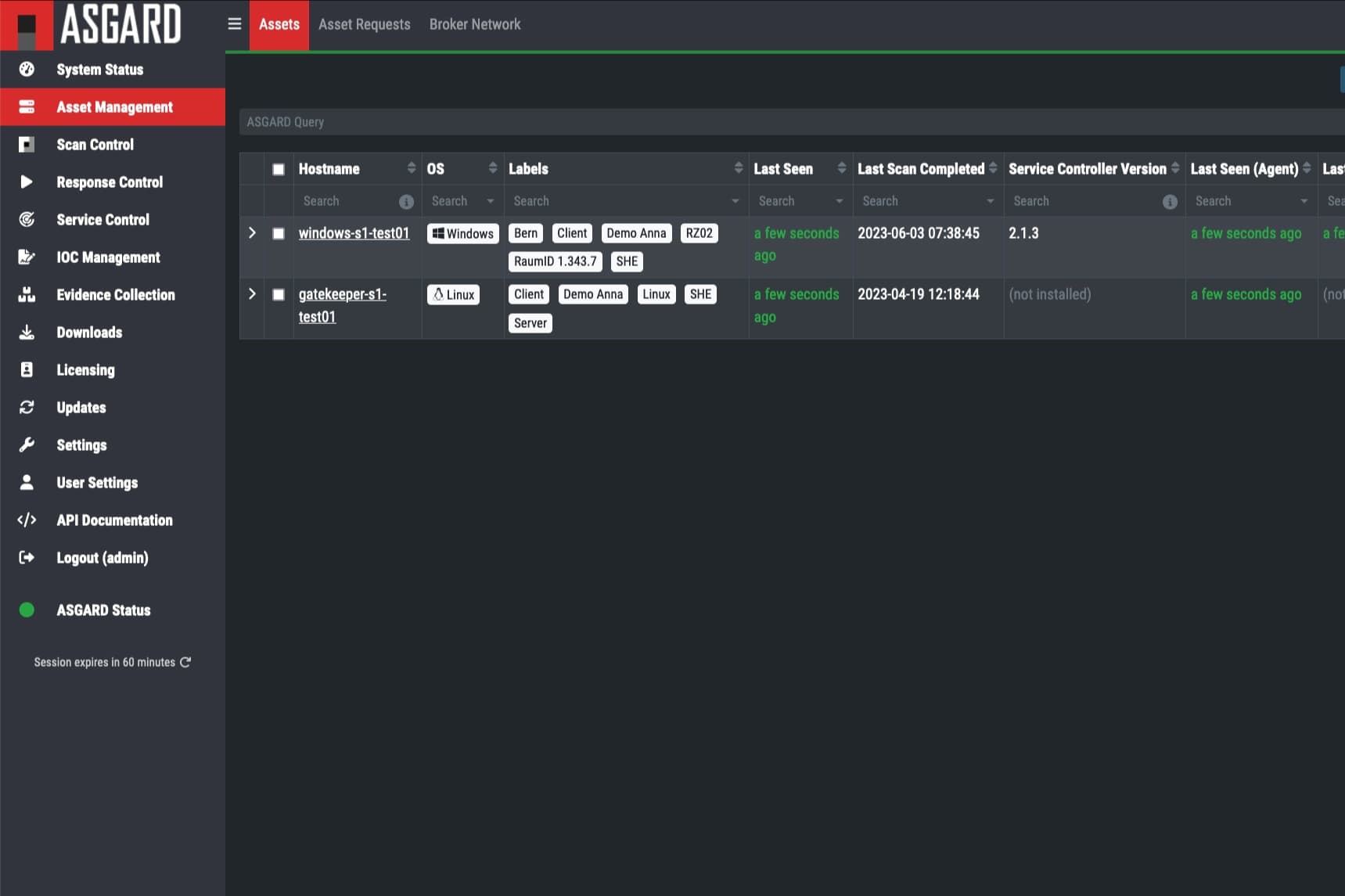Screen dimensions: 1345x896
Task: Sort by Hostname column arrows
Action: click(x=411, y=168)
